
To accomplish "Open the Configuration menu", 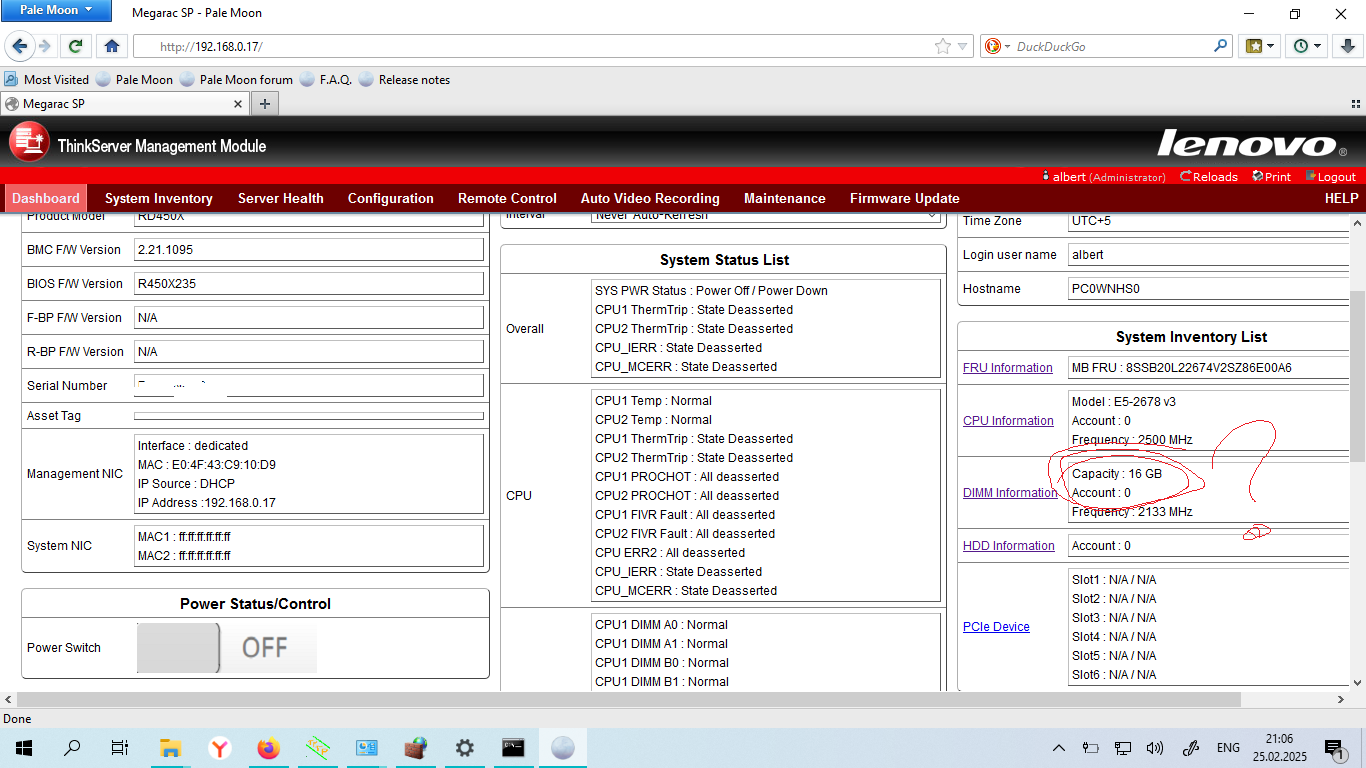I will pos(391,198).
